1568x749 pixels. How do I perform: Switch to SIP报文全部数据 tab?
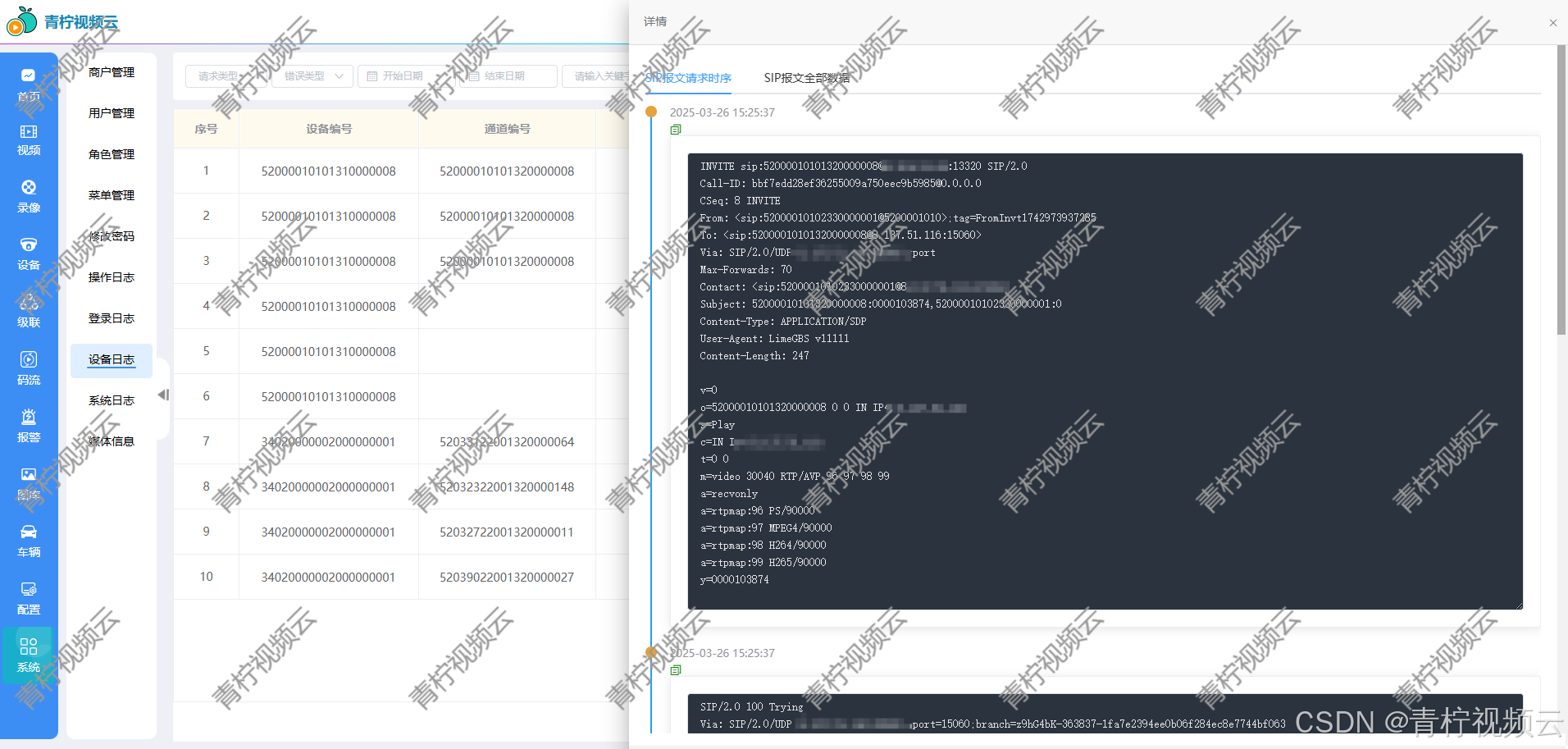(x=807, y=78)
